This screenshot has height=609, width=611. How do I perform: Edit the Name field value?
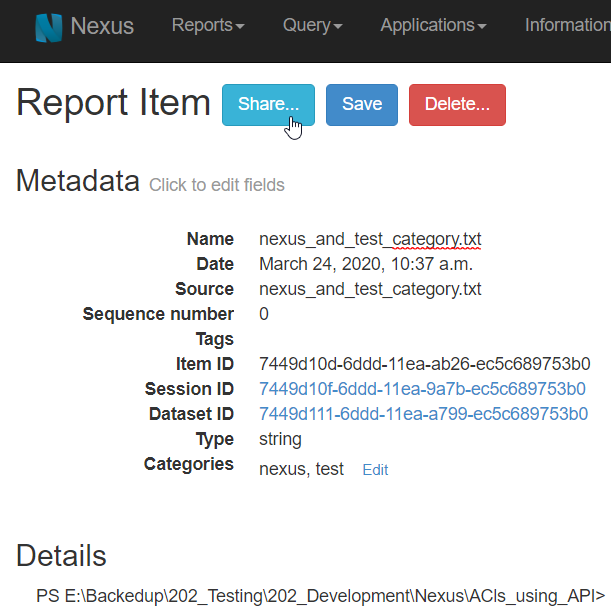pos(370,239)
